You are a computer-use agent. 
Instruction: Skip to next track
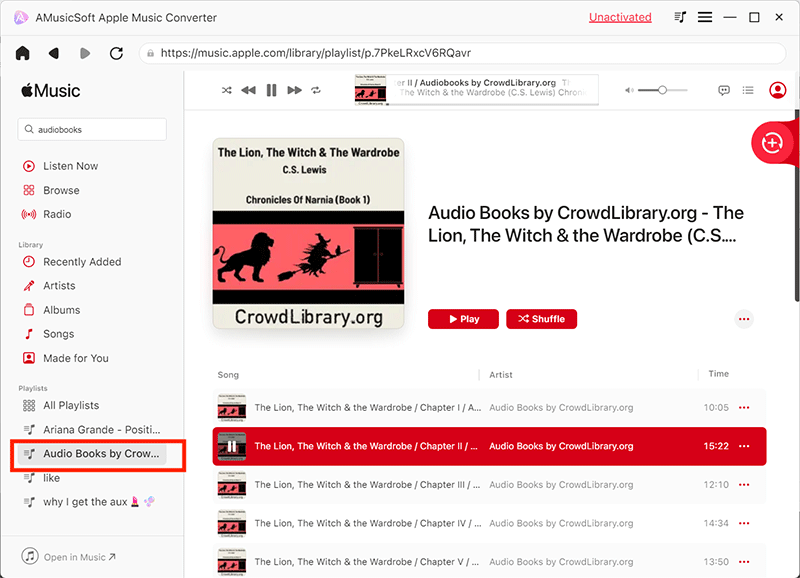pyautogui.click(x=294, y=90)
